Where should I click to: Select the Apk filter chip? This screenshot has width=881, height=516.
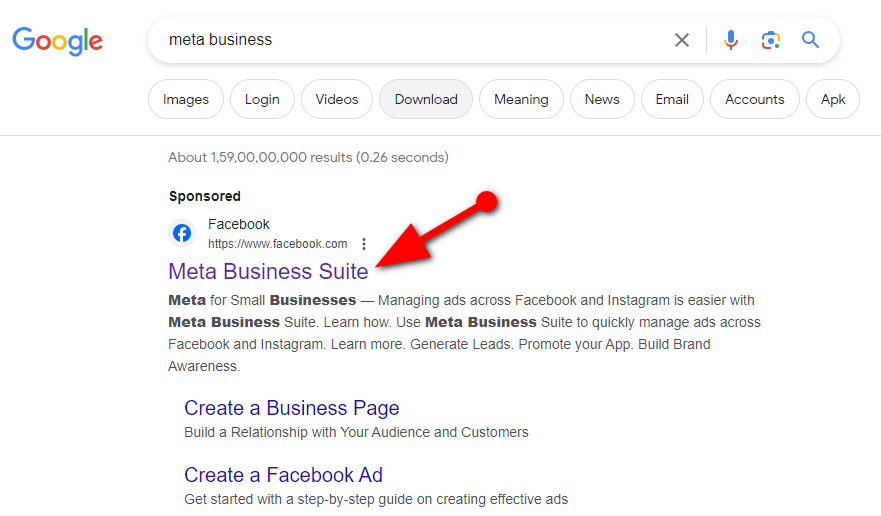click(833, 99)
